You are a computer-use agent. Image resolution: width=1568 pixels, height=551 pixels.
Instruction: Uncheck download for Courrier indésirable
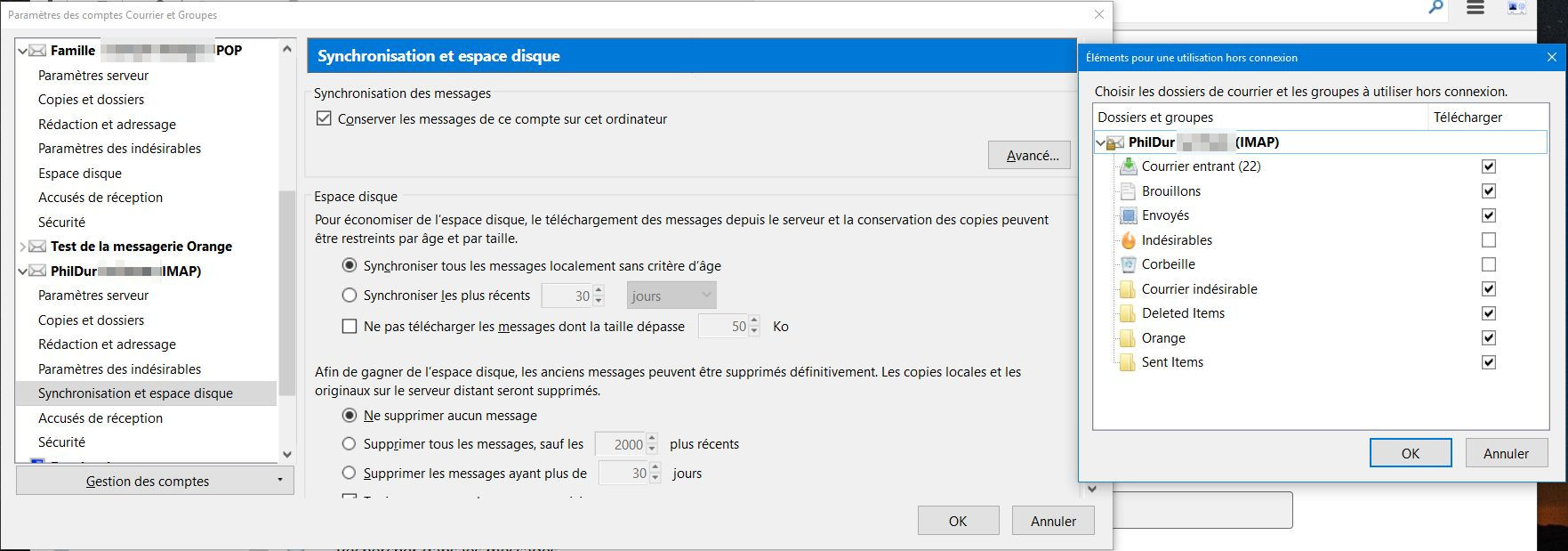pos(1489,289)
